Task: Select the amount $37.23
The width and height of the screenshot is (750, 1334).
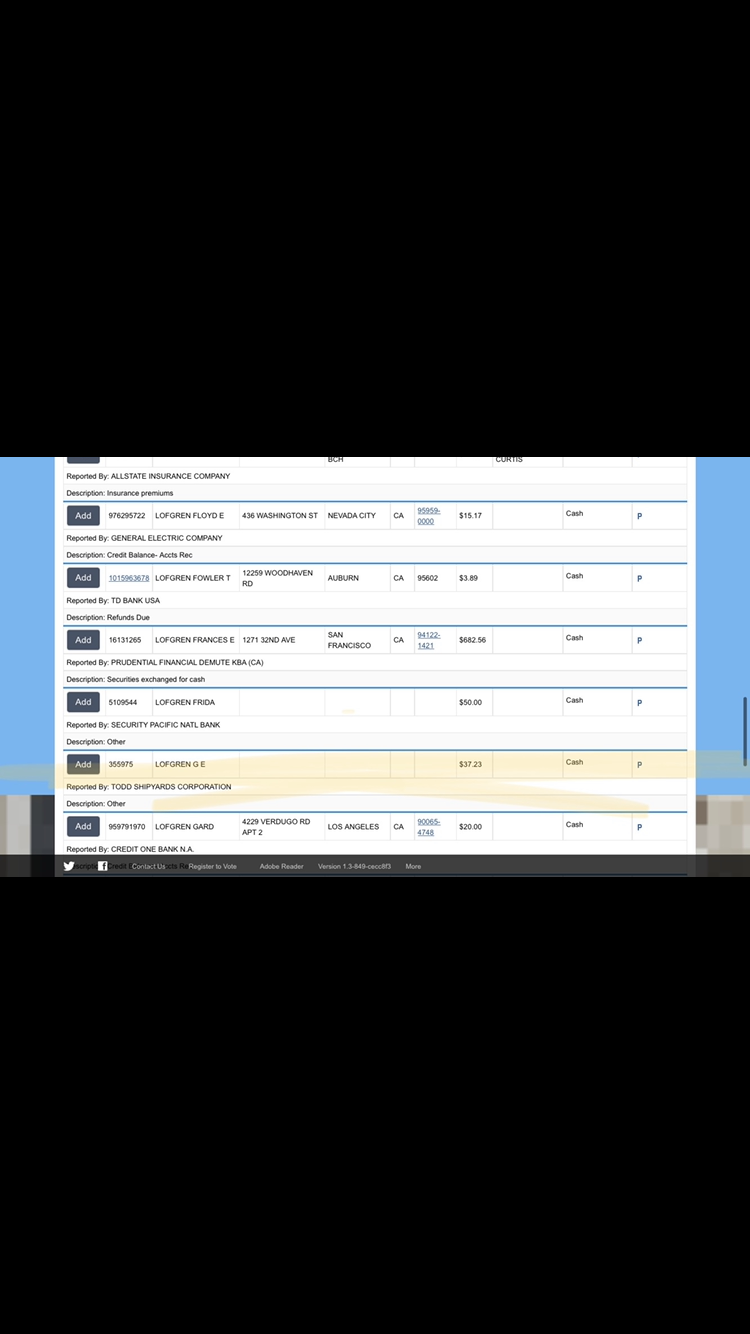Action: tap(471, 764)
